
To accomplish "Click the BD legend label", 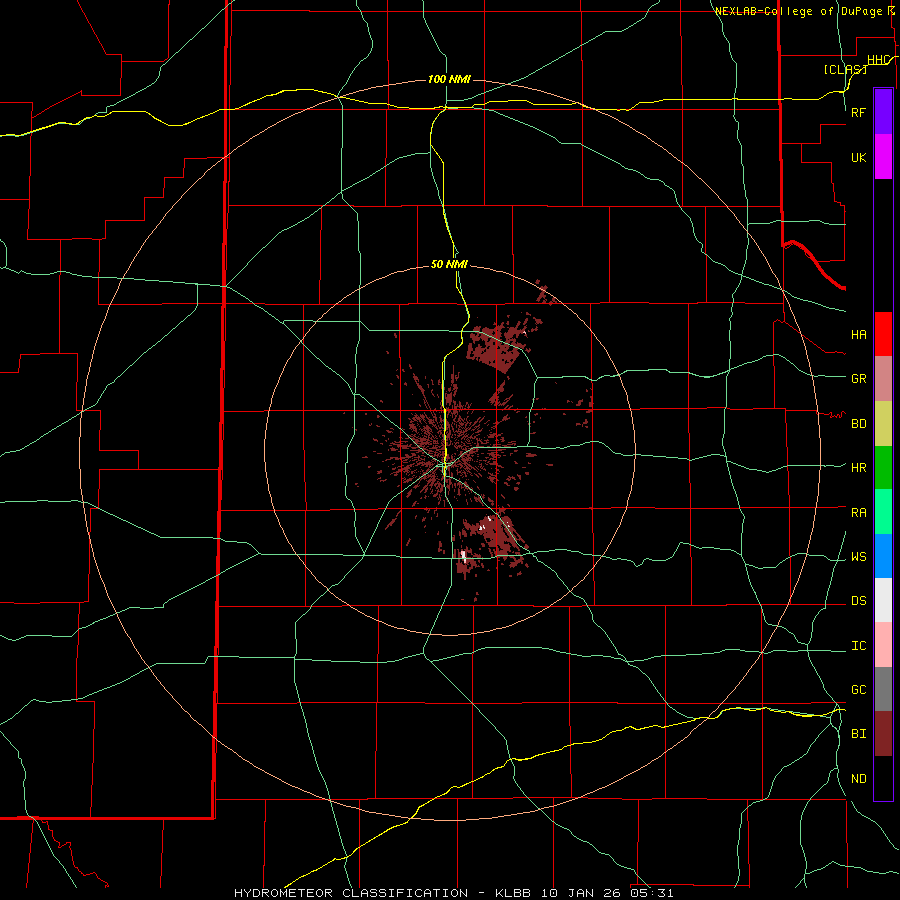I will [859, 424].
